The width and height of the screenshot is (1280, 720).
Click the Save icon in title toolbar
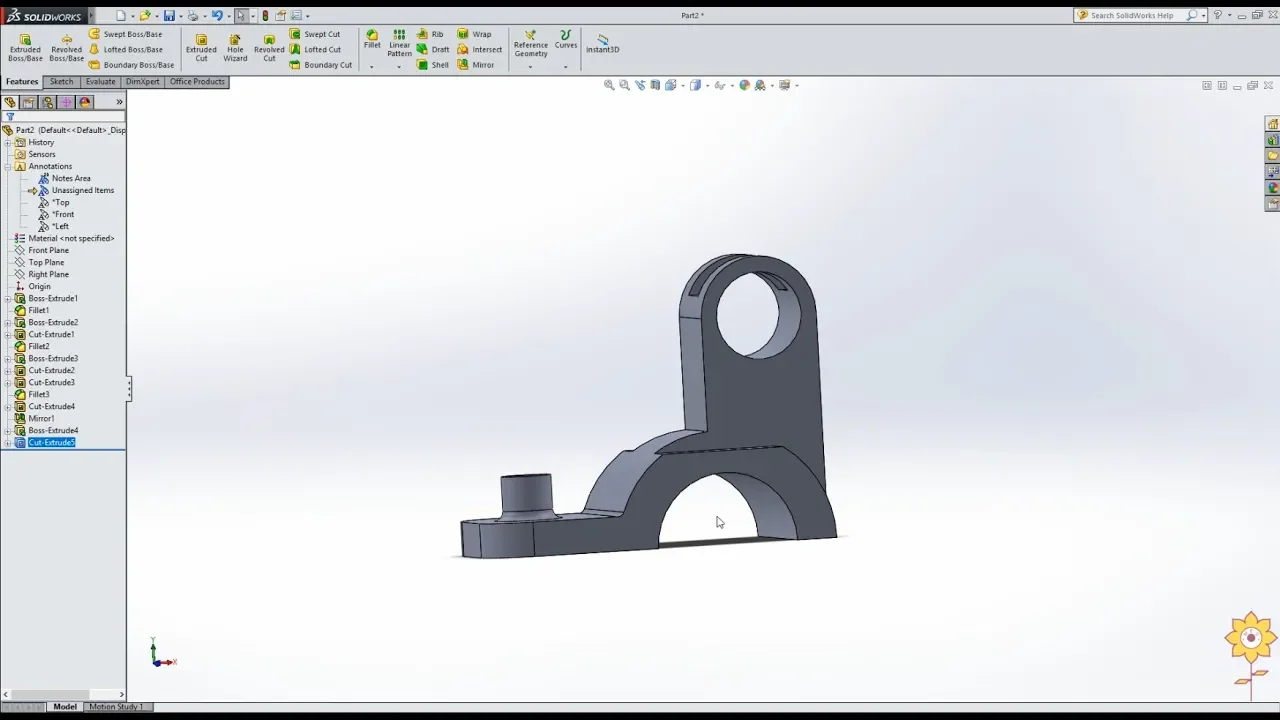coord(169,15)
